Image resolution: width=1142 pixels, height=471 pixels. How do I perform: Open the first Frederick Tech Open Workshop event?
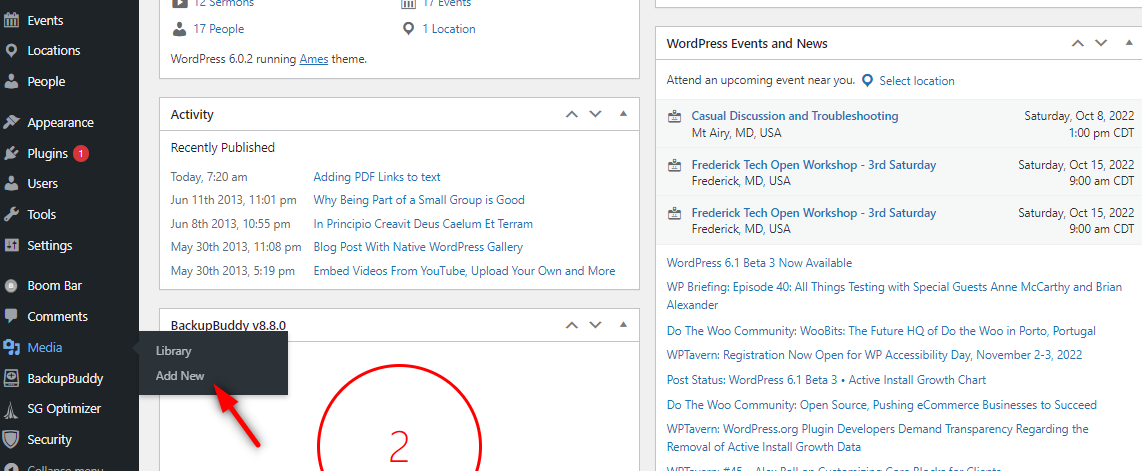tap(814, 165)
